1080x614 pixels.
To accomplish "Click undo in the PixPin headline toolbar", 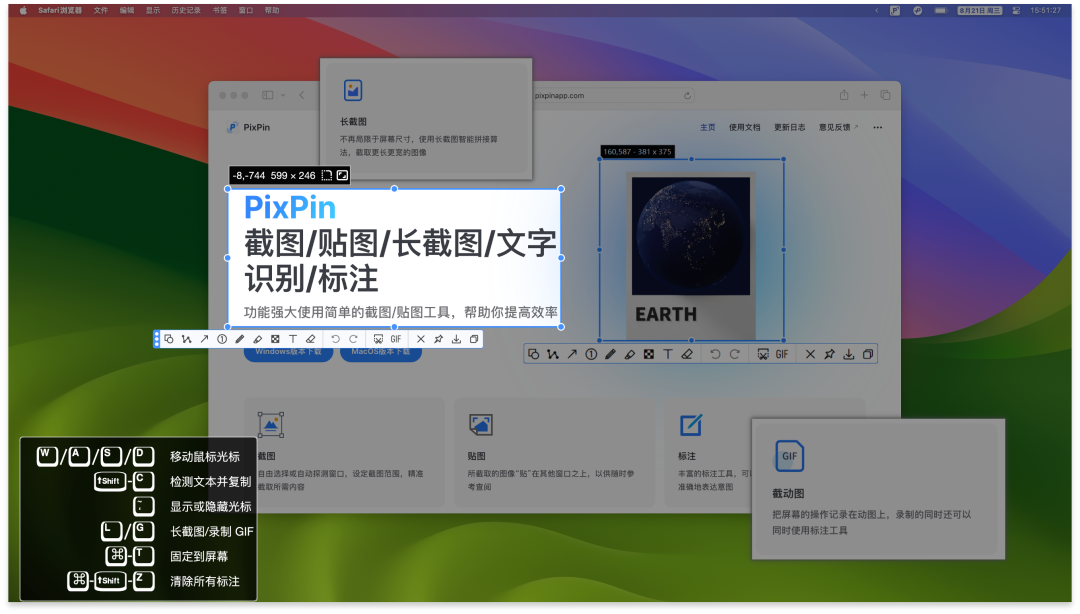I will click(x=335, y=339).
